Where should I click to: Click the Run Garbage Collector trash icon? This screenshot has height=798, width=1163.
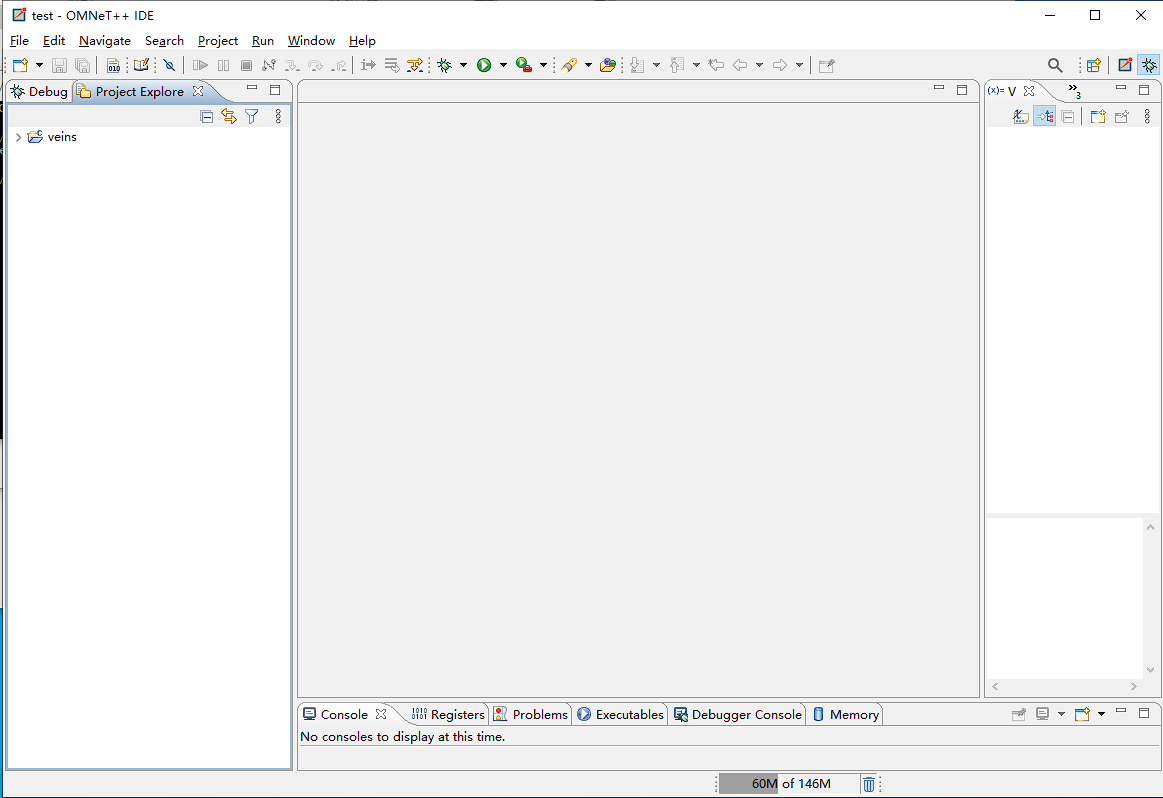point(869,784)
